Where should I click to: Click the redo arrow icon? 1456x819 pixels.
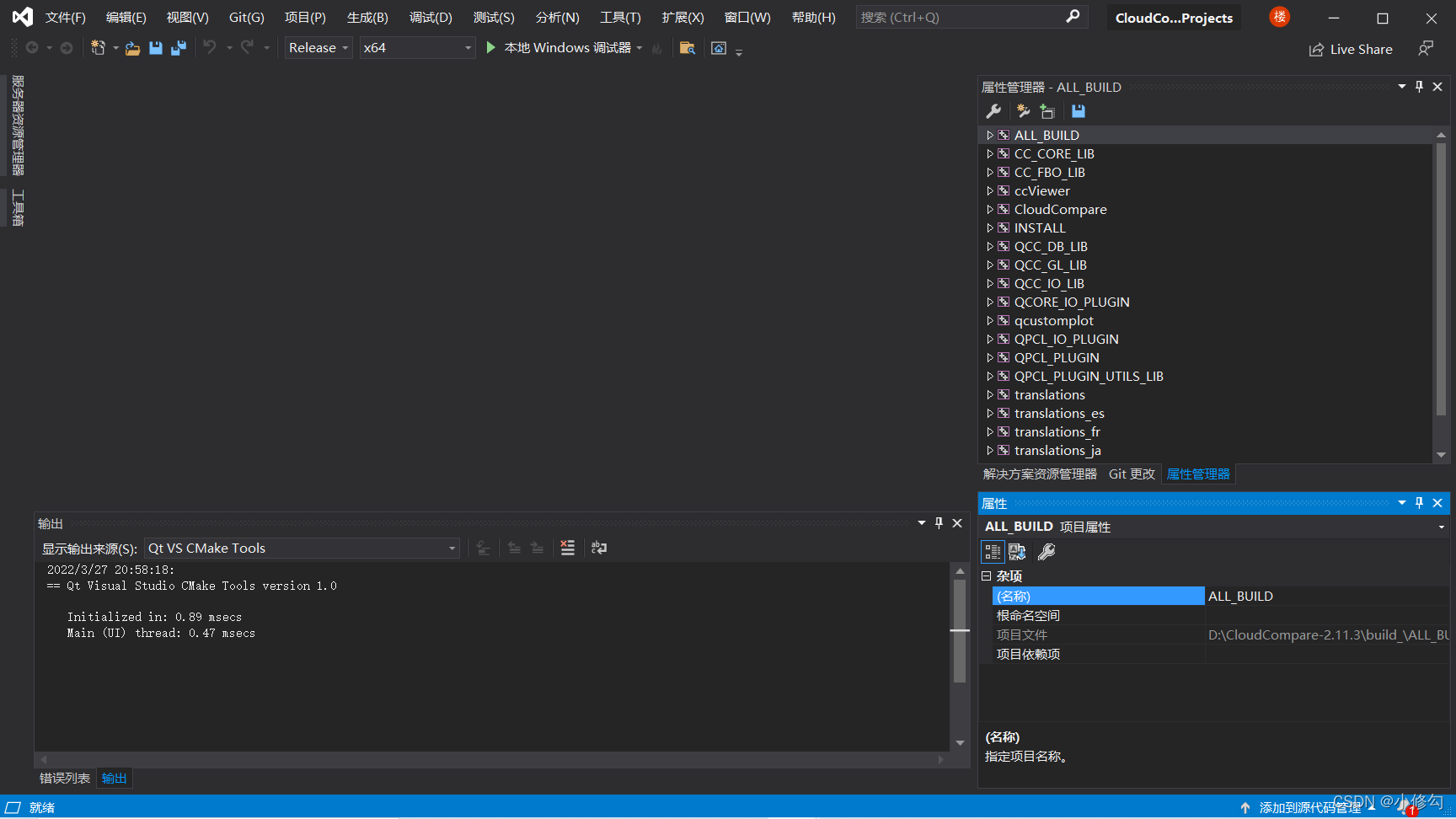(x=247, y=47)
